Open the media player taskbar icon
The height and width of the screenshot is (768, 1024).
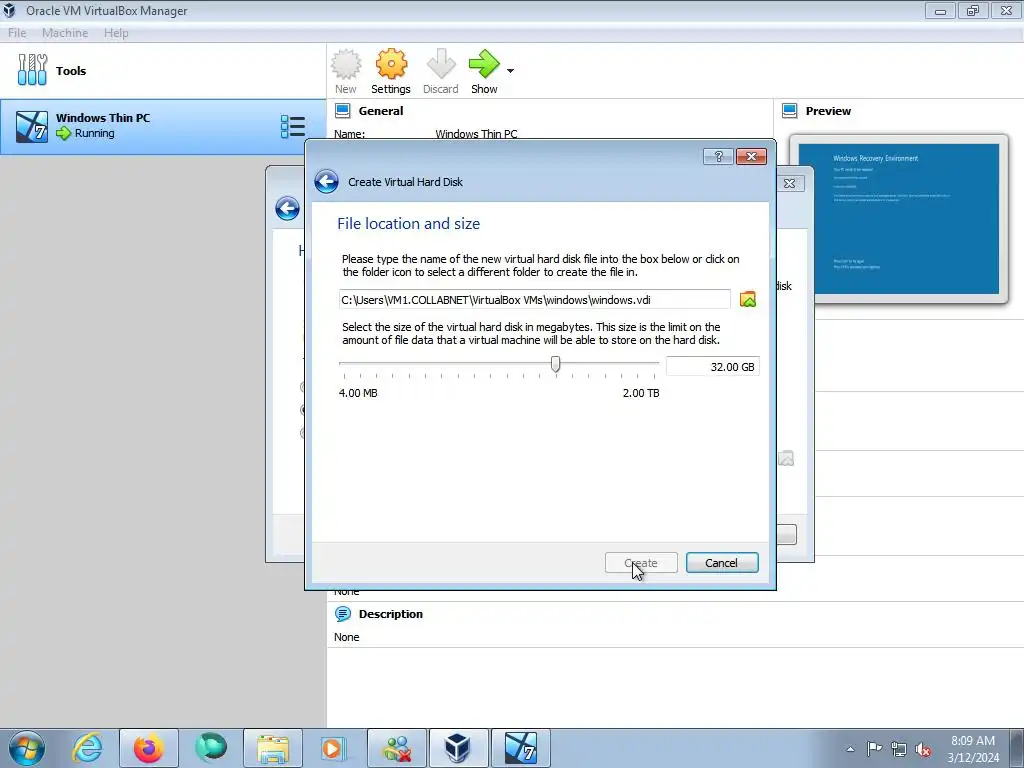(334, 748)
